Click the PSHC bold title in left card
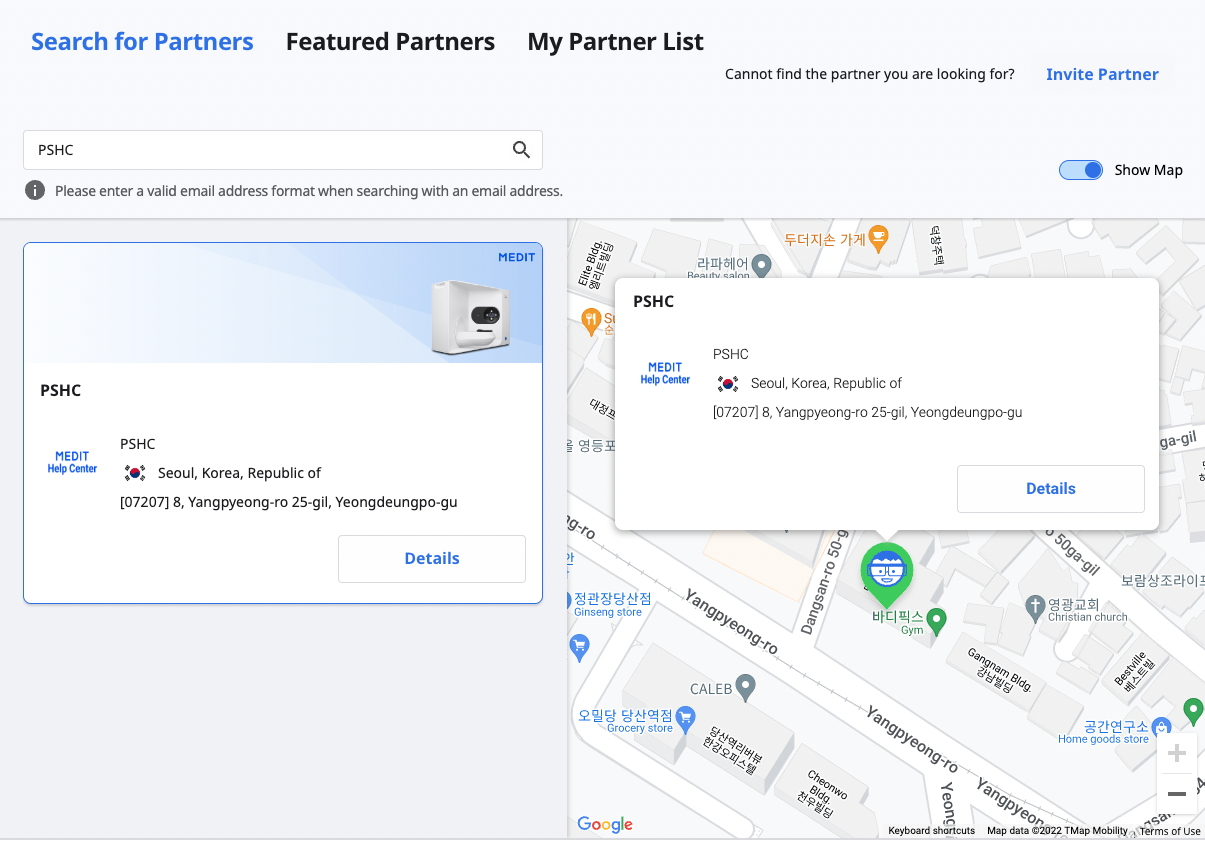The height and width of the screenshot is (841, 1205). (x=61, y=391)
